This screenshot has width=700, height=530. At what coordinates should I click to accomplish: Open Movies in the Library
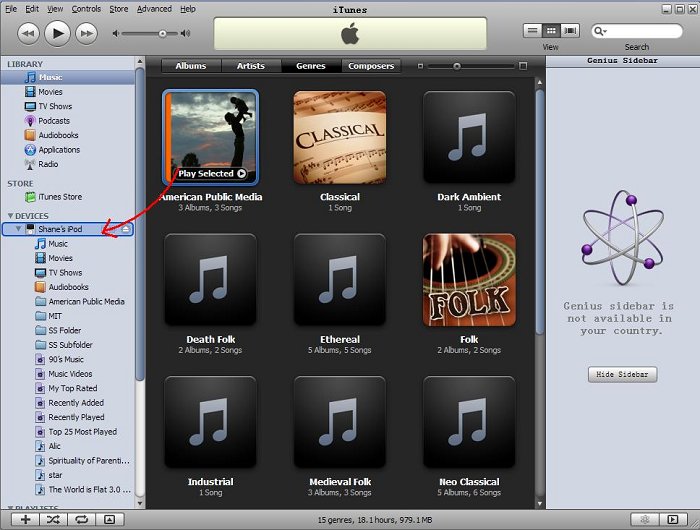pyautogui.click(x=68, y=92)
